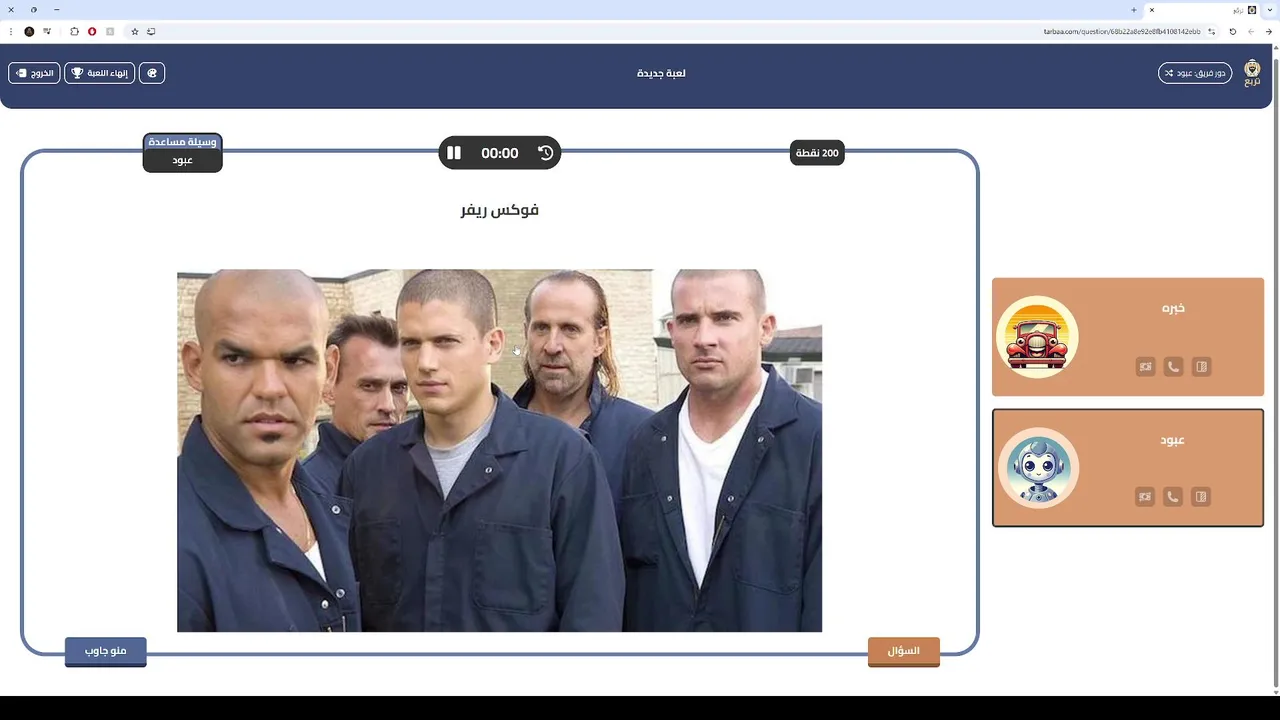Viewport: 1280px width, 720px height.
Task: Pause the question countdown timer
Action: coord(454,153)
